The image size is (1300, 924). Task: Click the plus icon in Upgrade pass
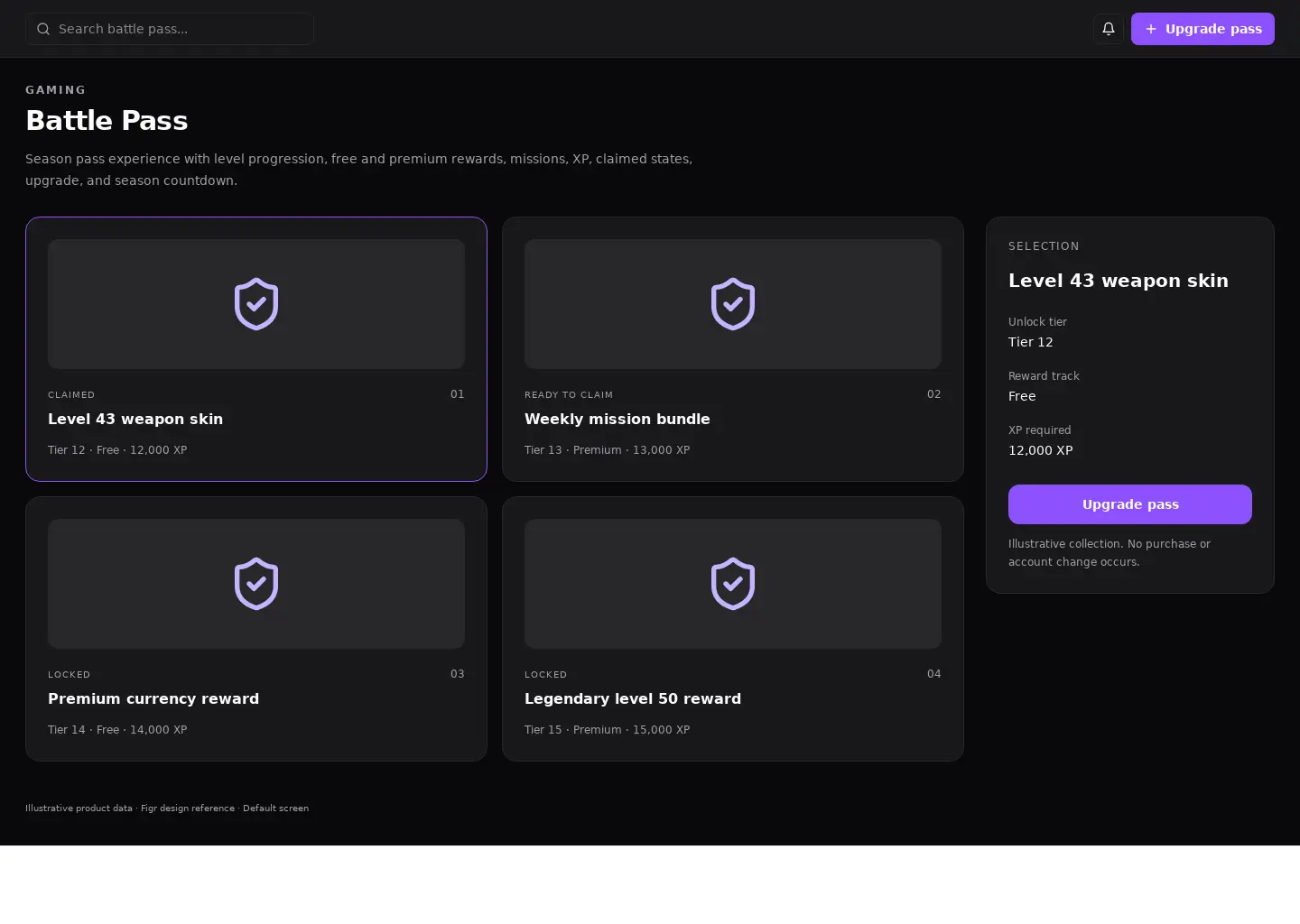point(1151,29)
